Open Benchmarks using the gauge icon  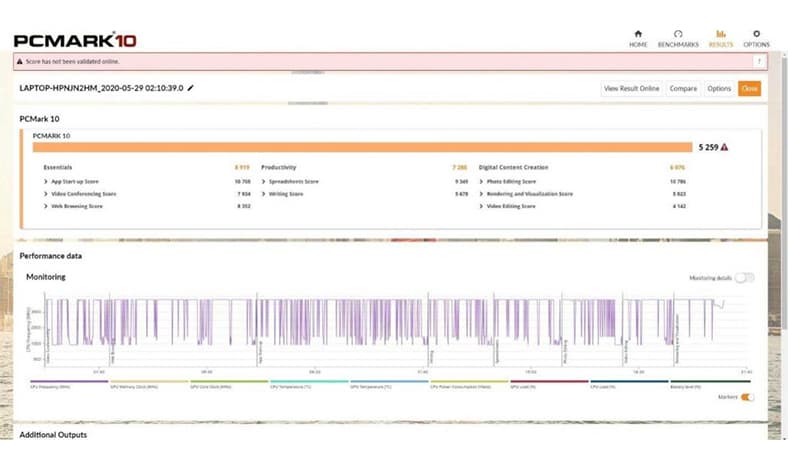[x=678, y=34]
